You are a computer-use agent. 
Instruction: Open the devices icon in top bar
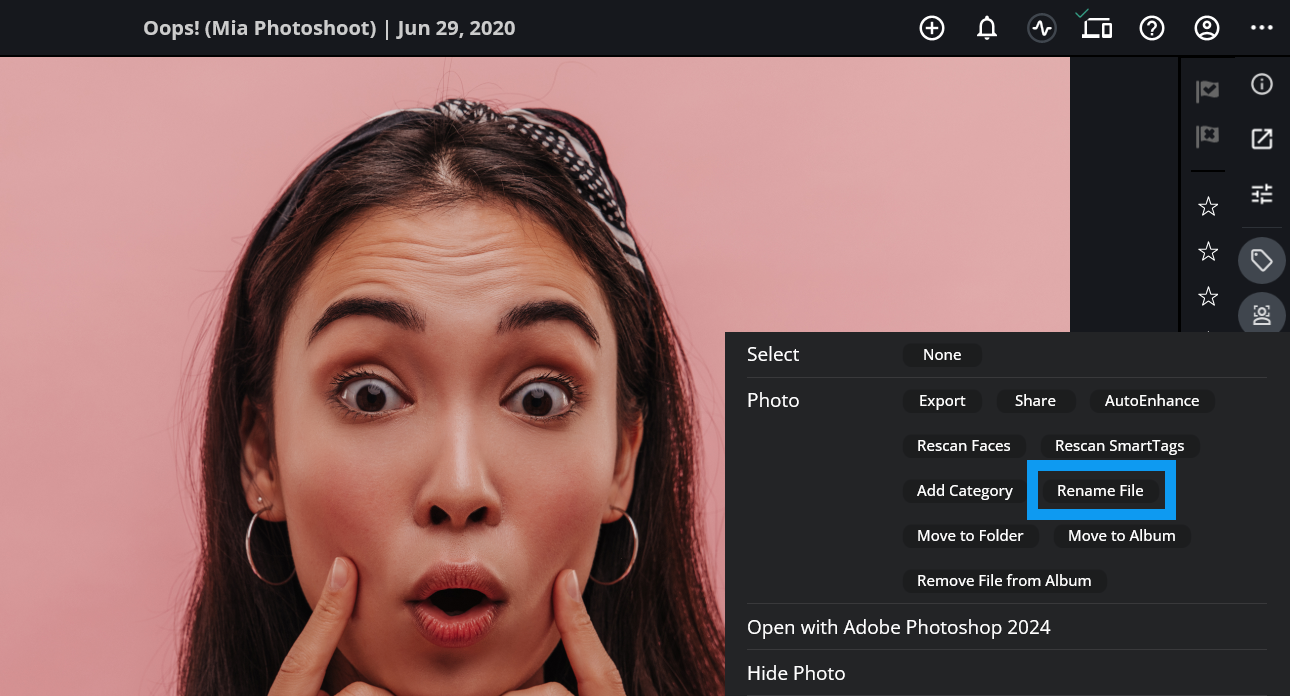[x=1097, y=28]
